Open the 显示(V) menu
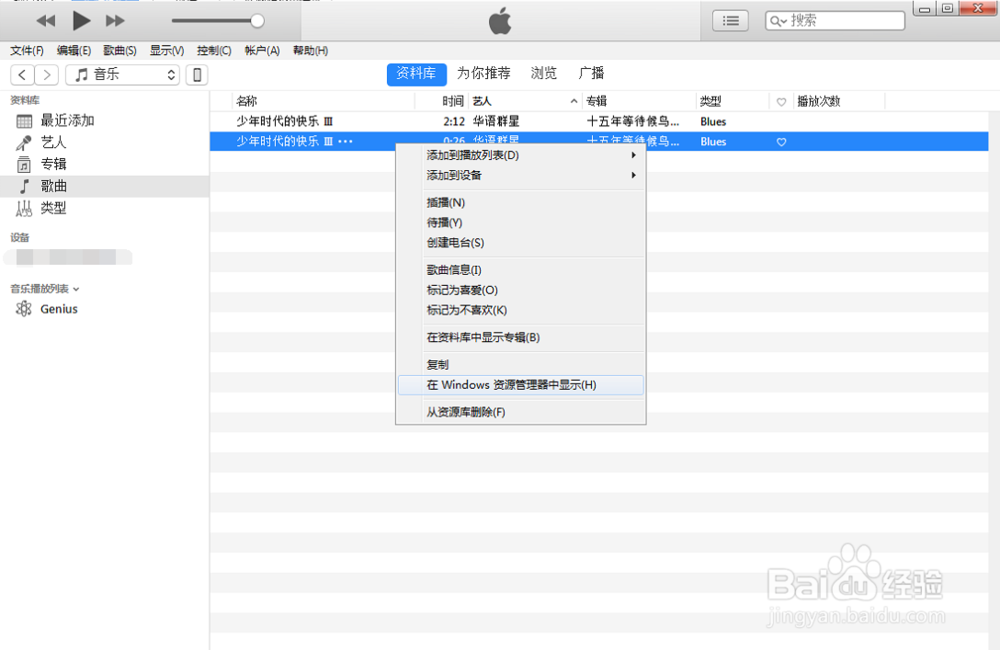 pos(166,50)
